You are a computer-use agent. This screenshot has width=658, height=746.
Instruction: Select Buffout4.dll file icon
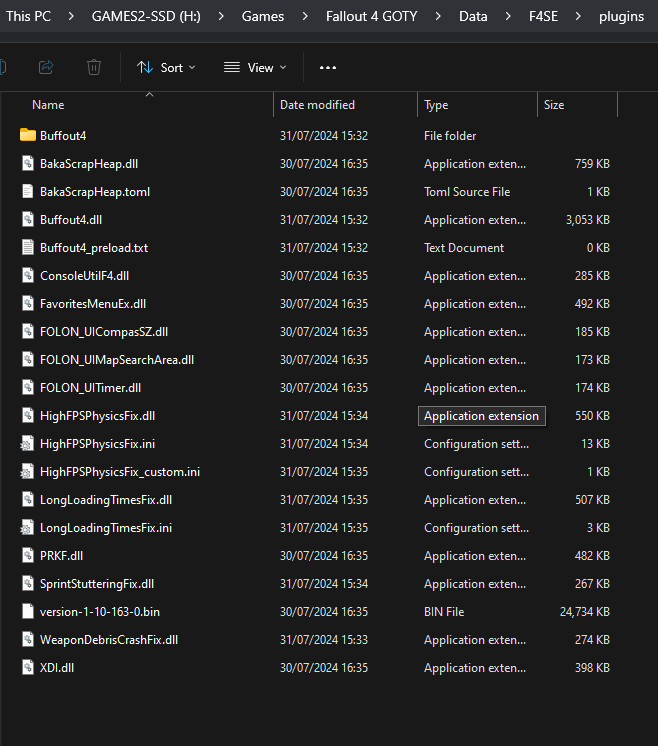[x=28, y=220]
